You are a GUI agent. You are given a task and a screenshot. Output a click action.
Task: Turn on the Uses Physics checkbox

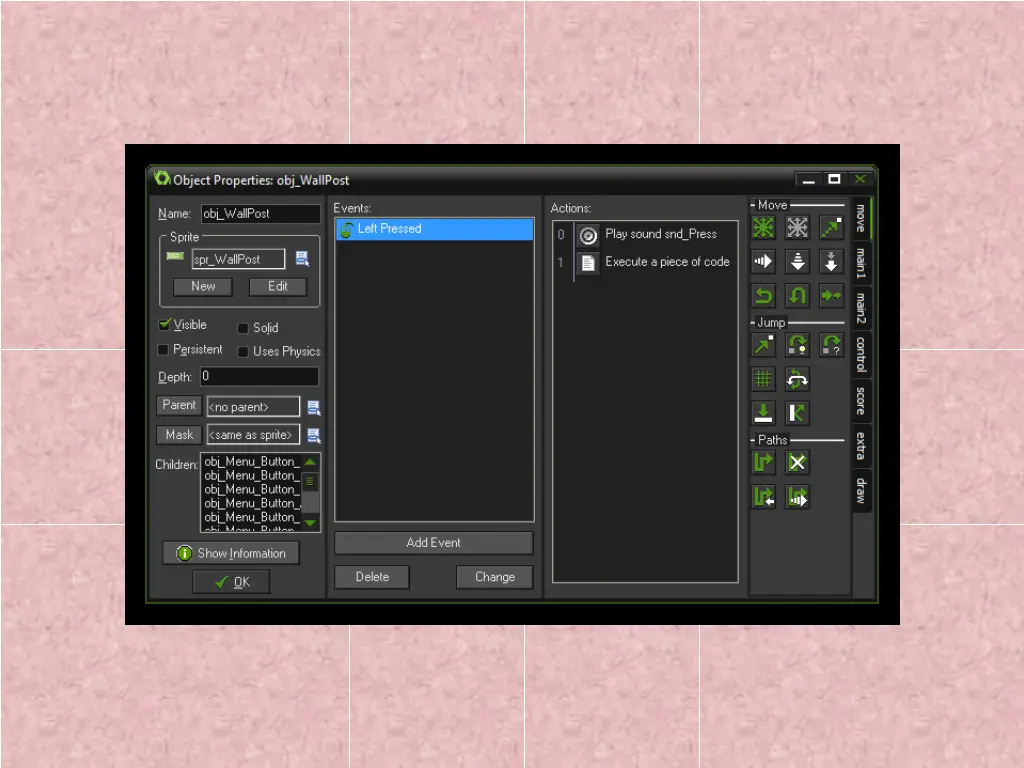(243, 352)
